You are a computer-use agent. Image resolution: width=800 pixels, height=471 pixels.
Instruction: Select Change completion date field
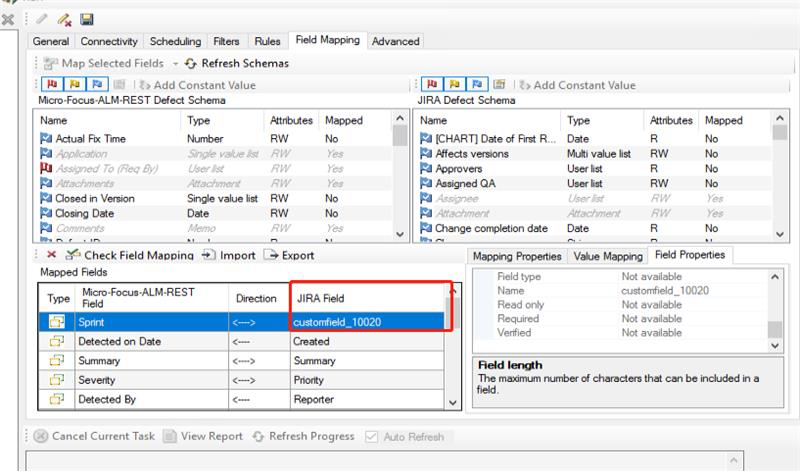594,228
